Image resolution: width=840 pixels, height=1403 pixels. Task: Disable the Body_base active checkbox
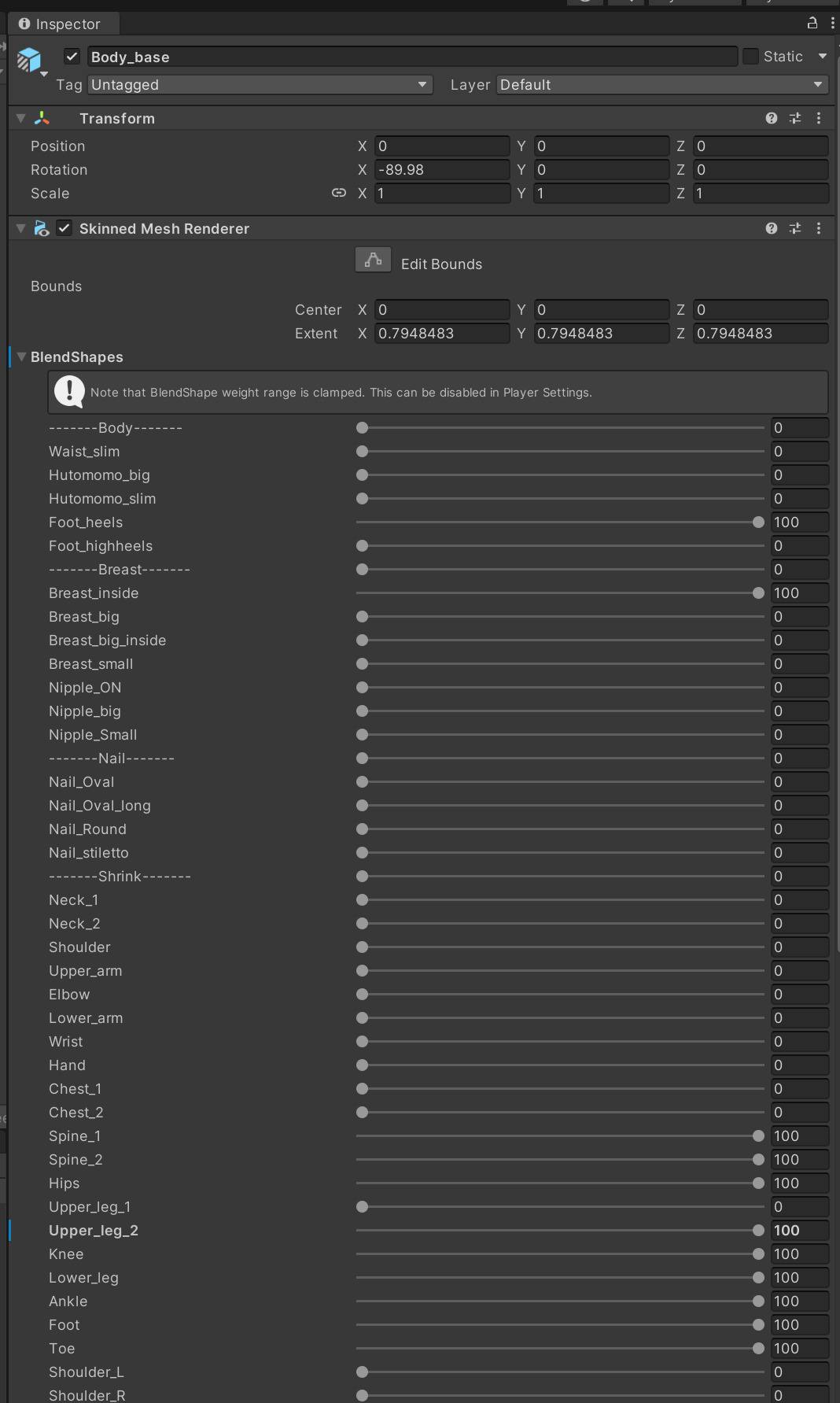pos(72,57)
